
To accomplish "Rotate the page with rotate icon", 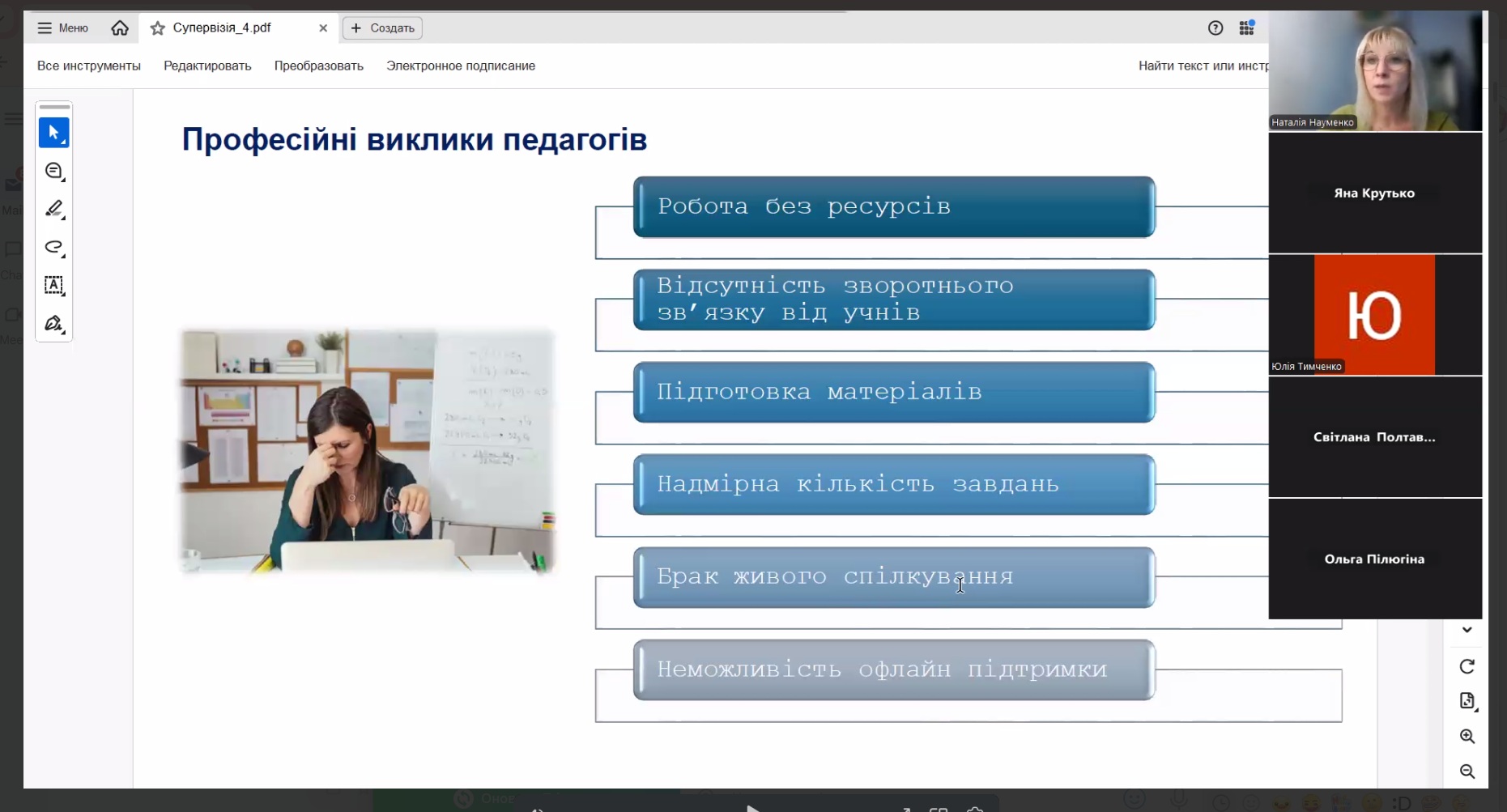I will pos(1467,666).
